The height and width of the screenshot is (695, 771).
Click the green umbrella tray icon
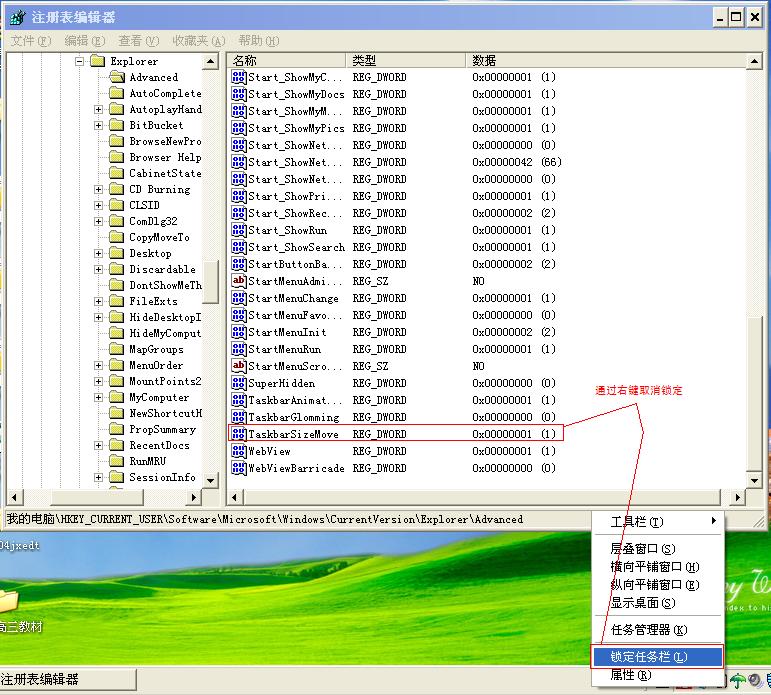coord(738,681)
